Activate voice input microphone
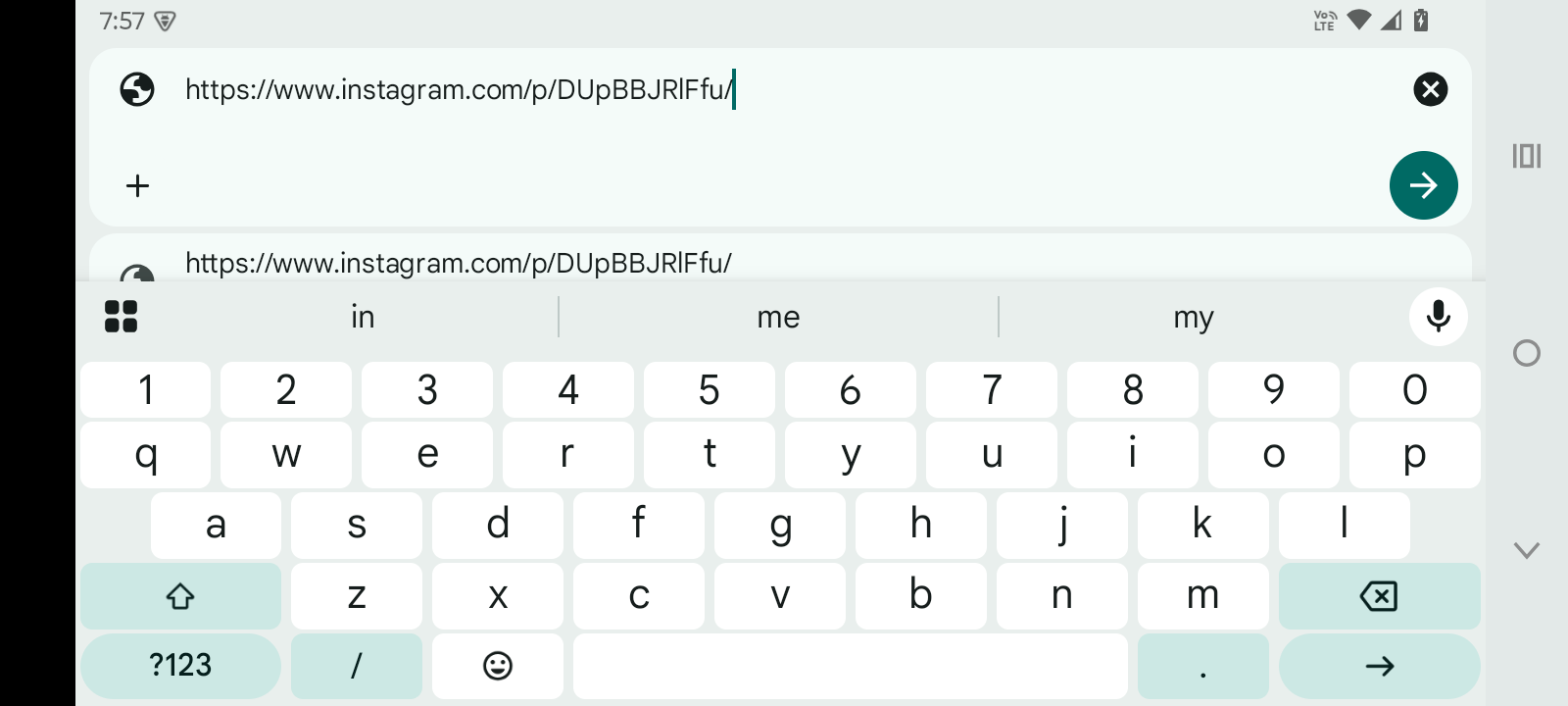This screenshot has width=1568, height=706. [x=1438, y=317]
